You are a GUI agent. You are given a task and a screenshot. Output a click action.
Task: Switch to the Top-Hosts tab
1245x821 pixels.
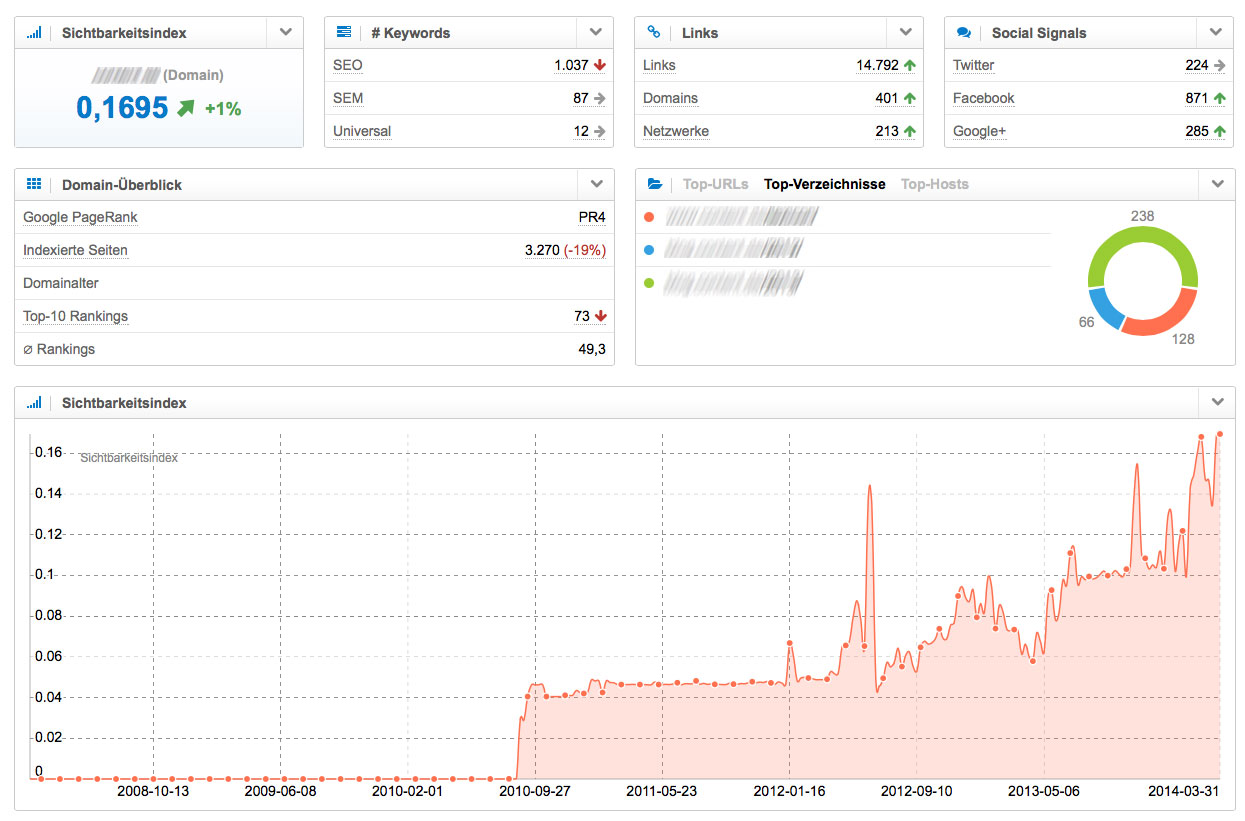(x=934, y=184)
